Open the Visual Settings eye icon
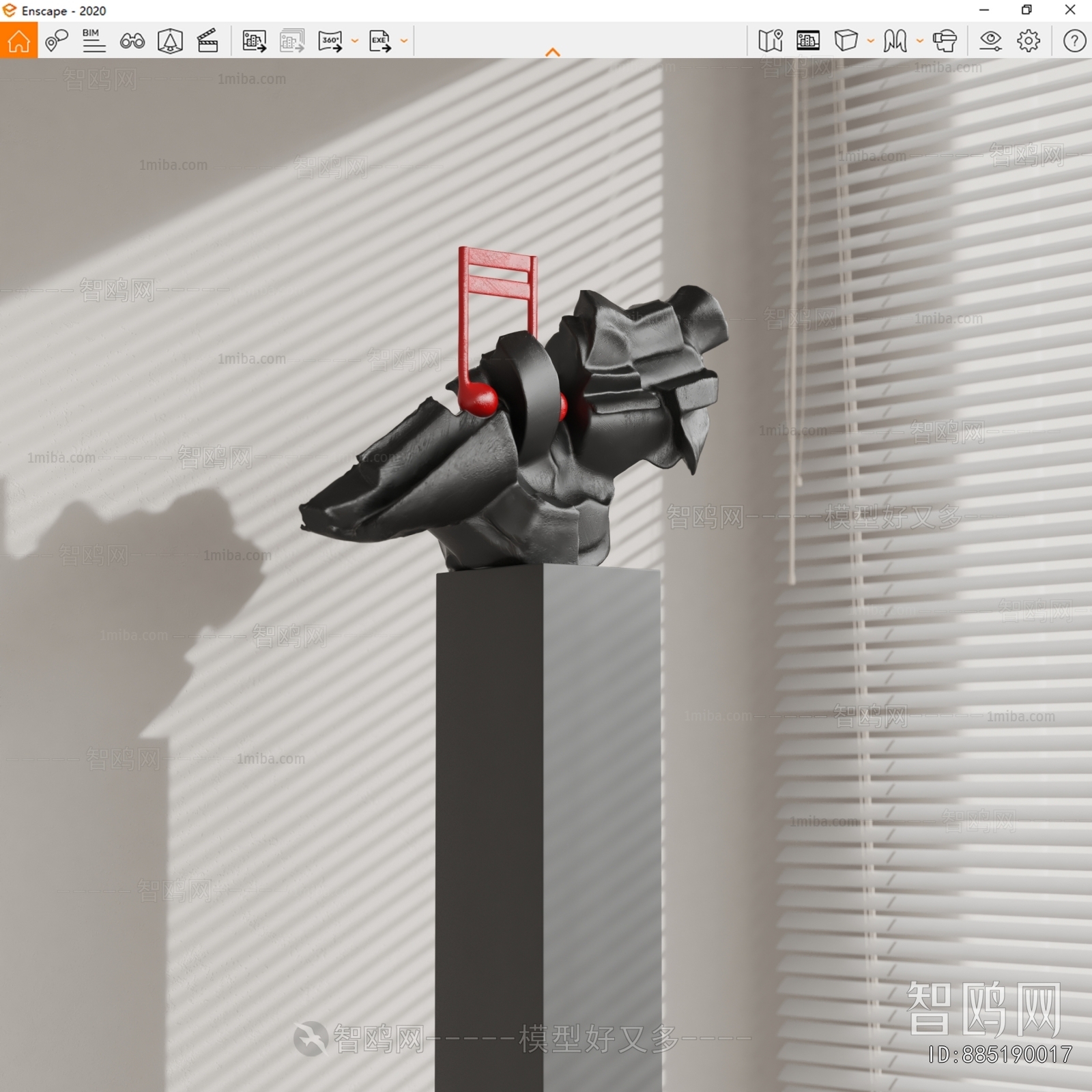Viewport: 1092px width, 1092px height. click(x=990, y=41)
